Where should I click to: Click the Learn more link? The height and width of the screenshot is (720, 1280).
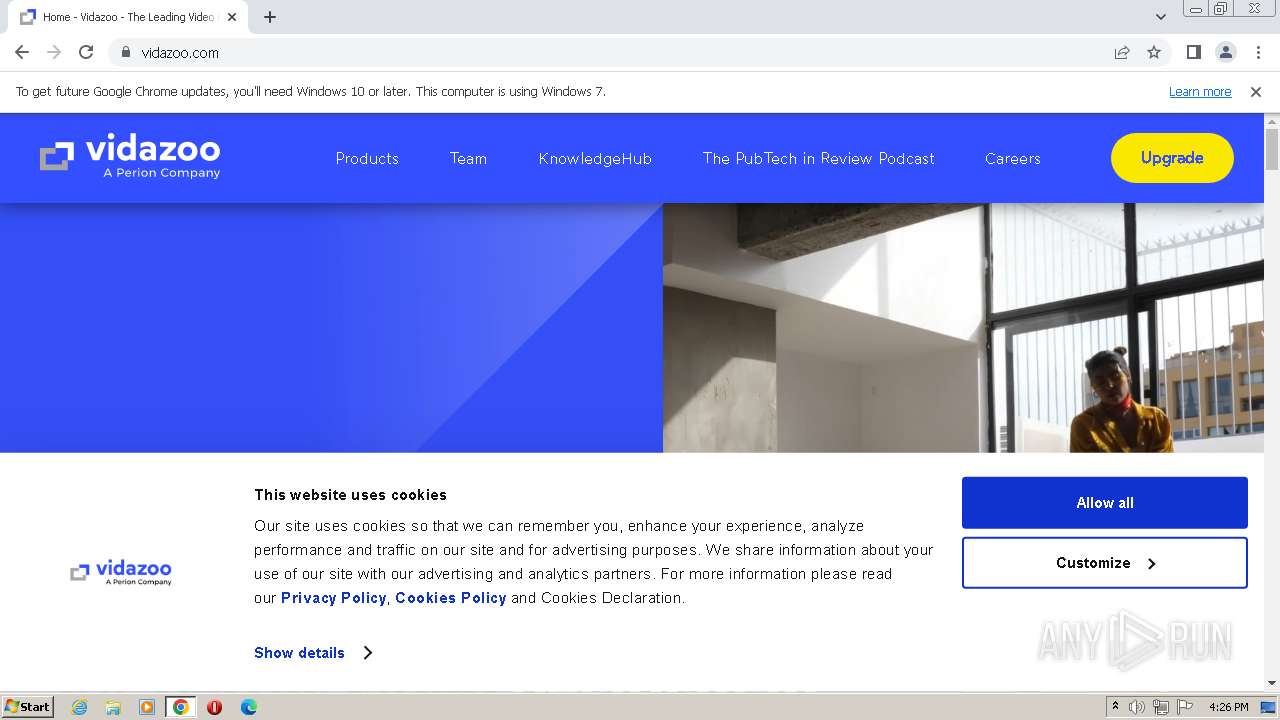coord(1200,92)
